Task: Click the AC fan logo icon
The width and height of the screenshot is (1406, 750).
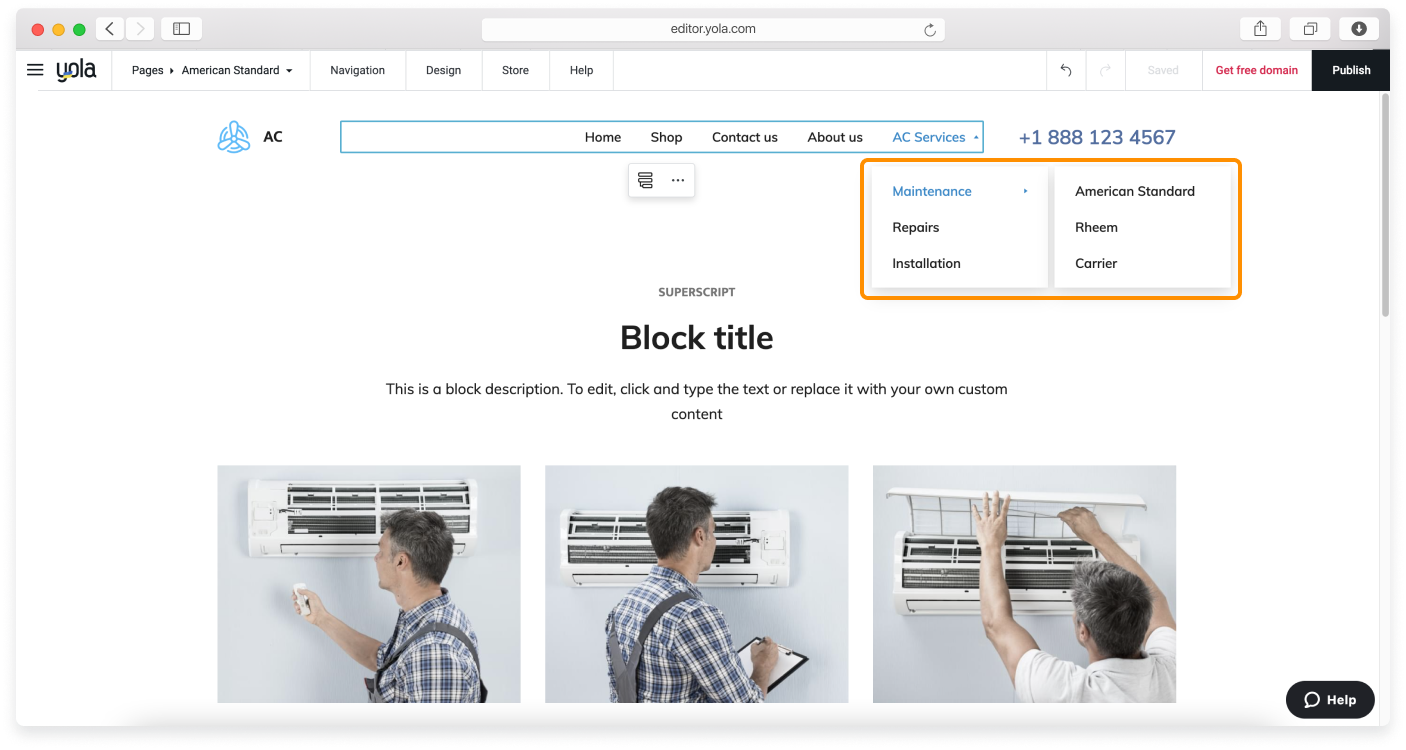Action: pos(234,137)
